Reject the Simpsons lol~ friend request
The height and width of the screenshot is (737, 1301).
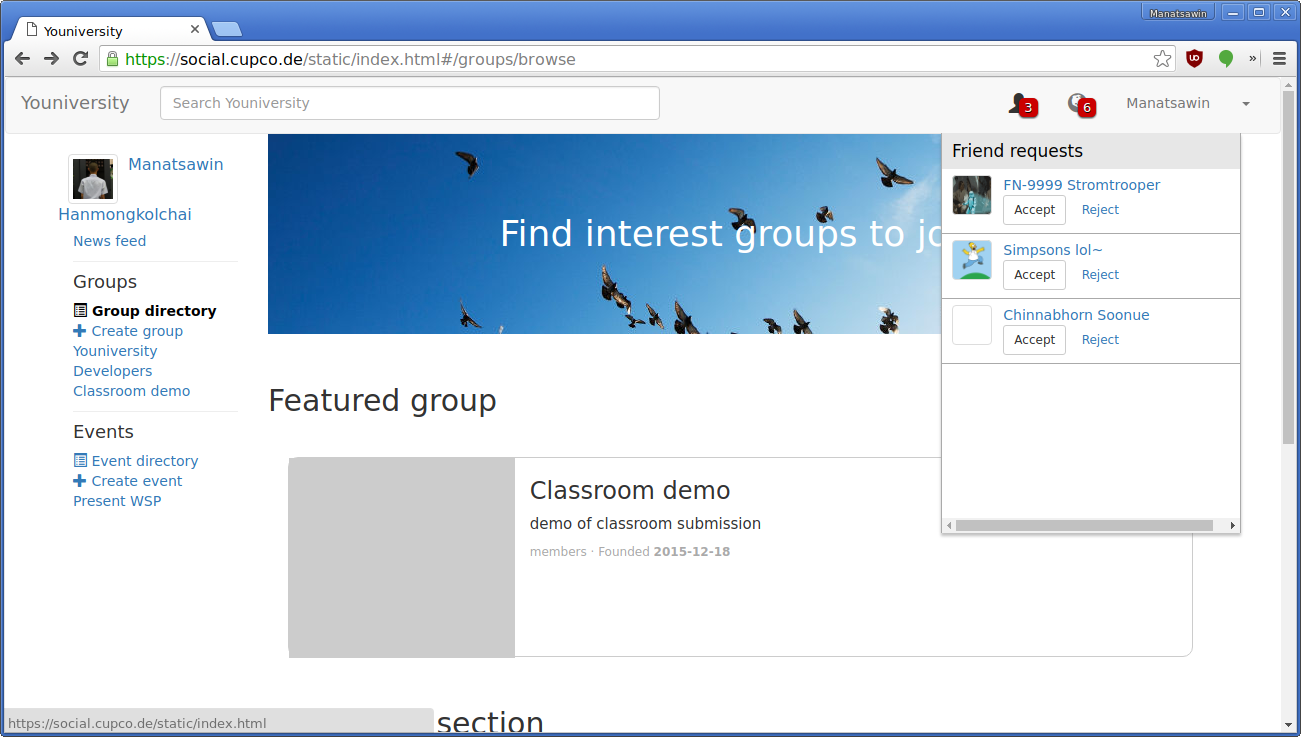(x=1100, y=275)
